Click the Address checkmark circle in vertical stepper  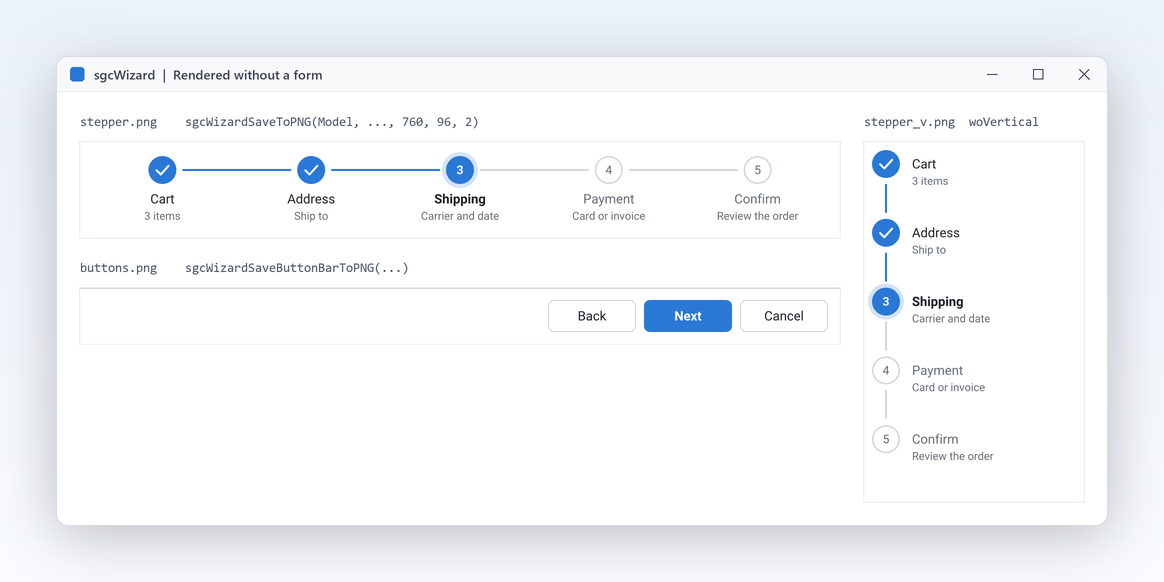[886, 233]
